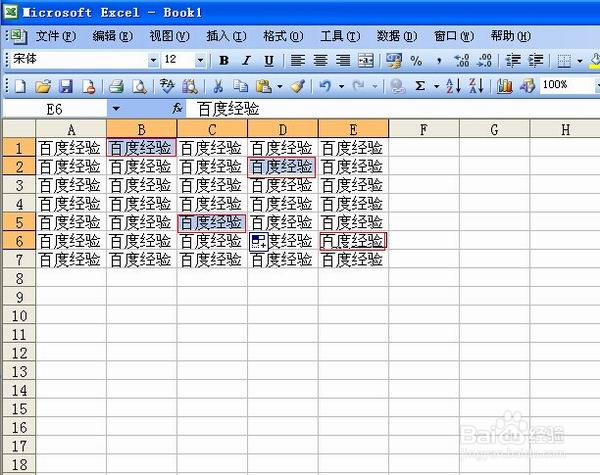Image resolution: width=600 pixels, height=475 pixels.
Task: Click Name Box showing E6
Action: (x=55, y=109)
